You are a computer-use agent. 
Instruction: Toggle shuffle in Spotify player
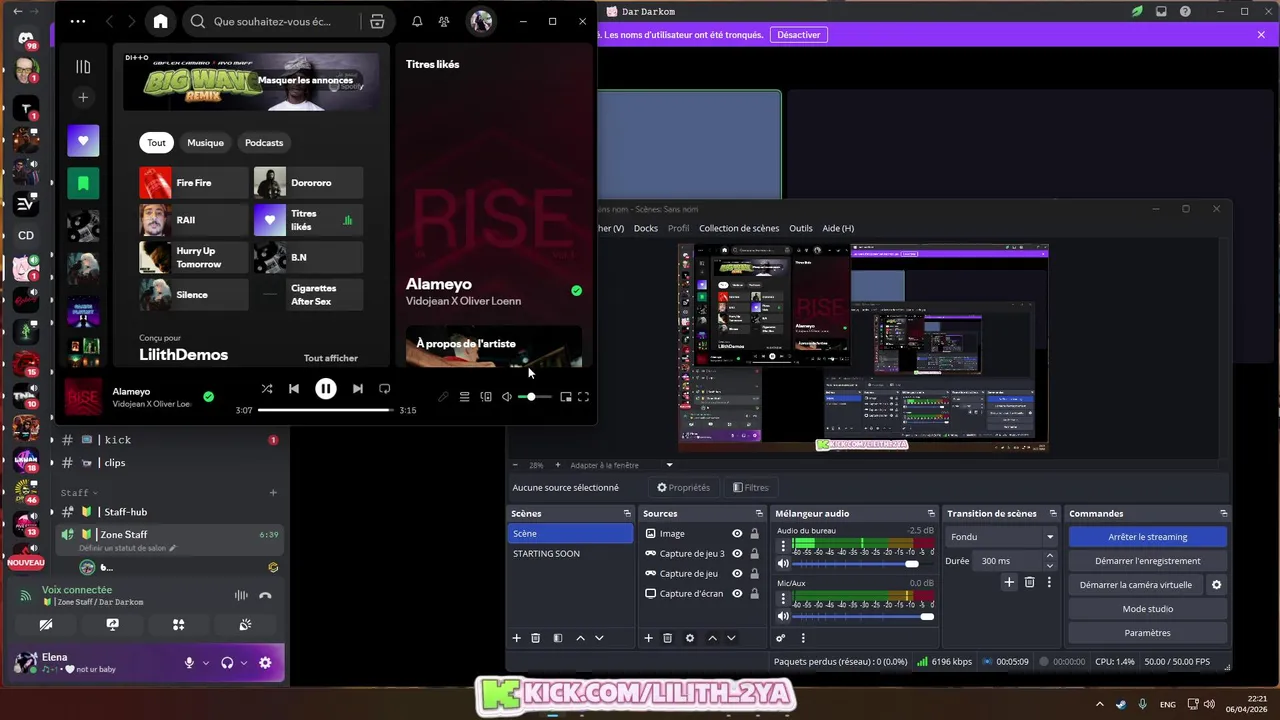266,389
